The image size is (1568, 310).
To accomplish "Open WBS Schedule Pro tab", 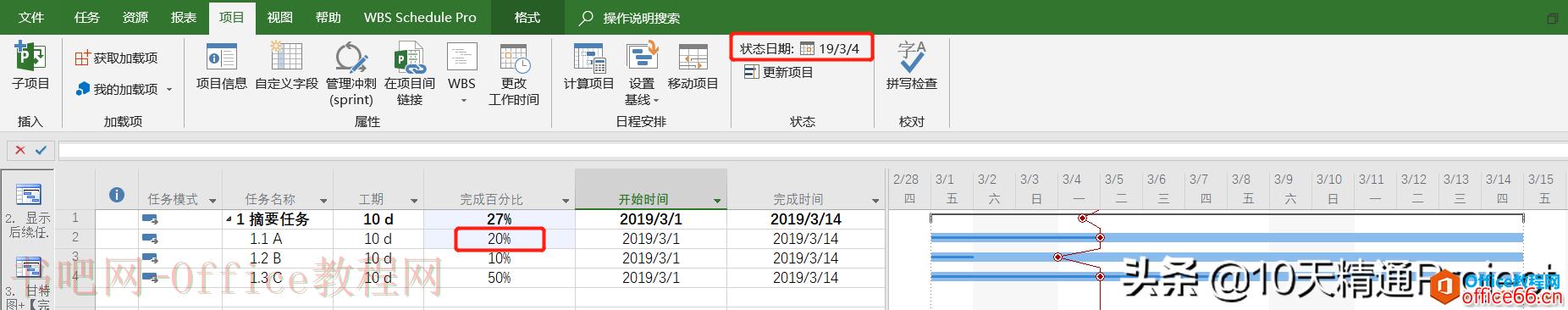I will coord(420,17).
